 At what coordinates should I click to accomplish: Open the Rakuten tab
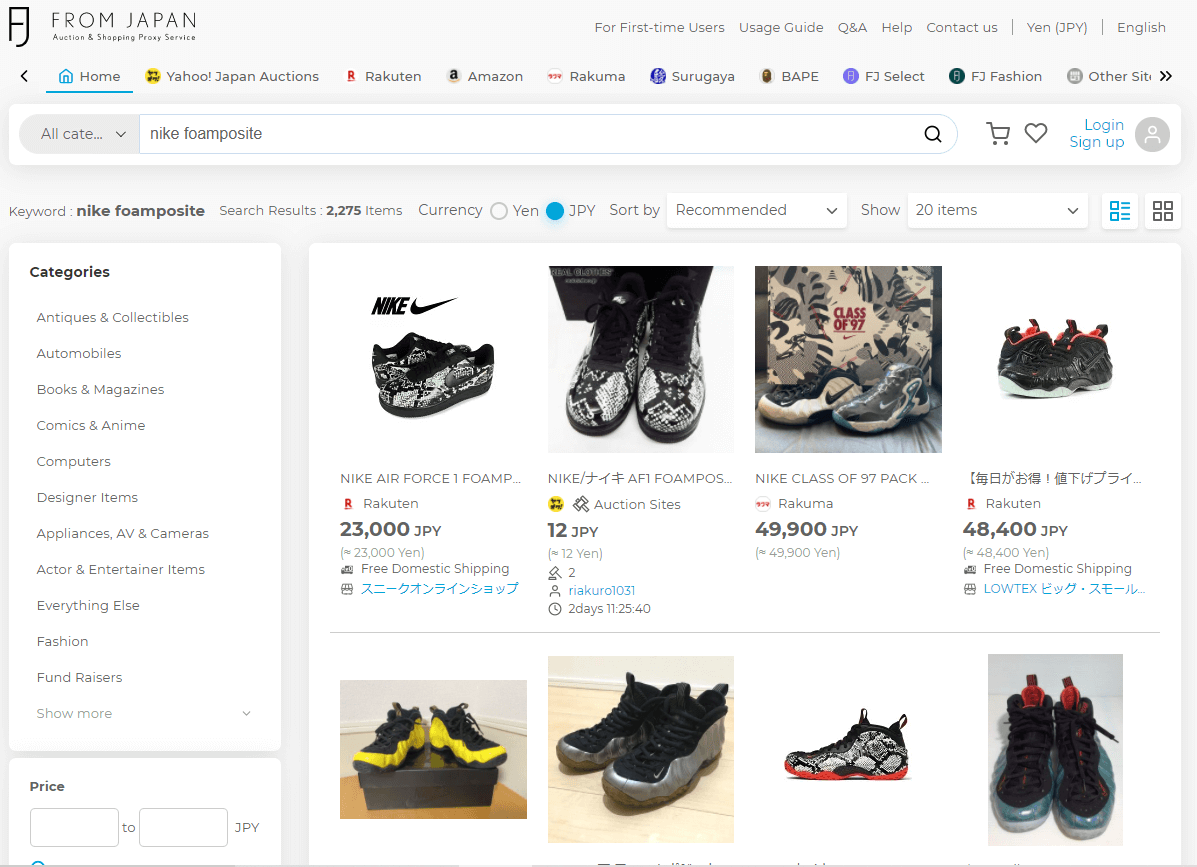tap(383, 76)
